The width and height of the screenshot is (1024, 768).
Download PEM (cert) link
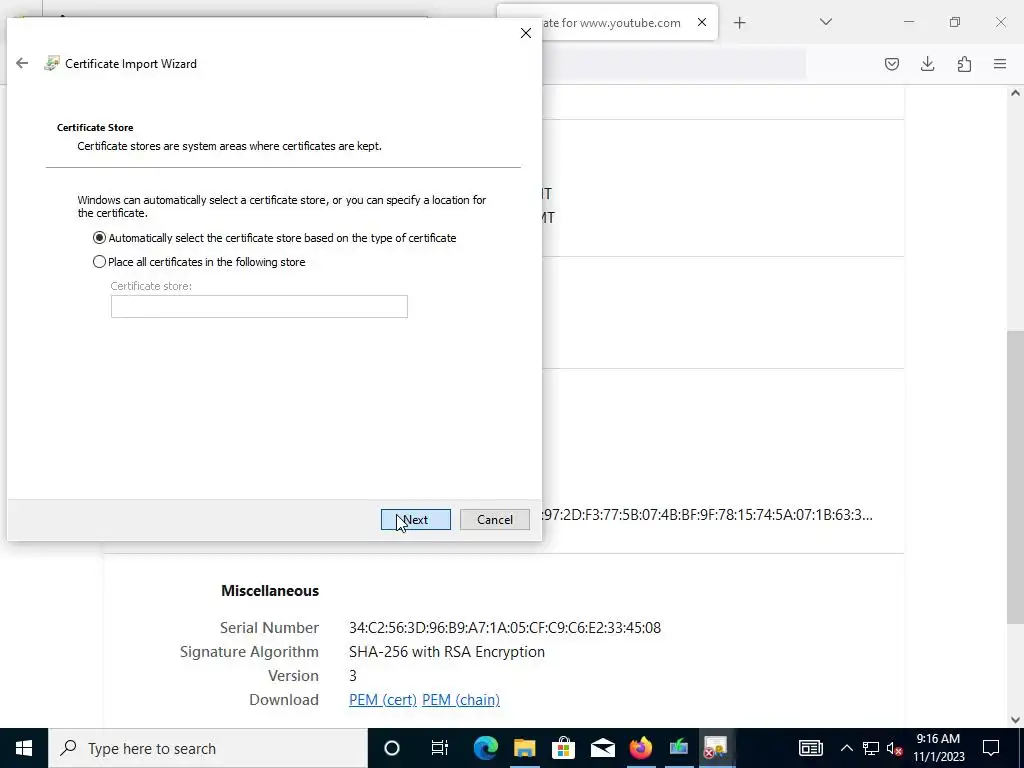click(383, 700)
